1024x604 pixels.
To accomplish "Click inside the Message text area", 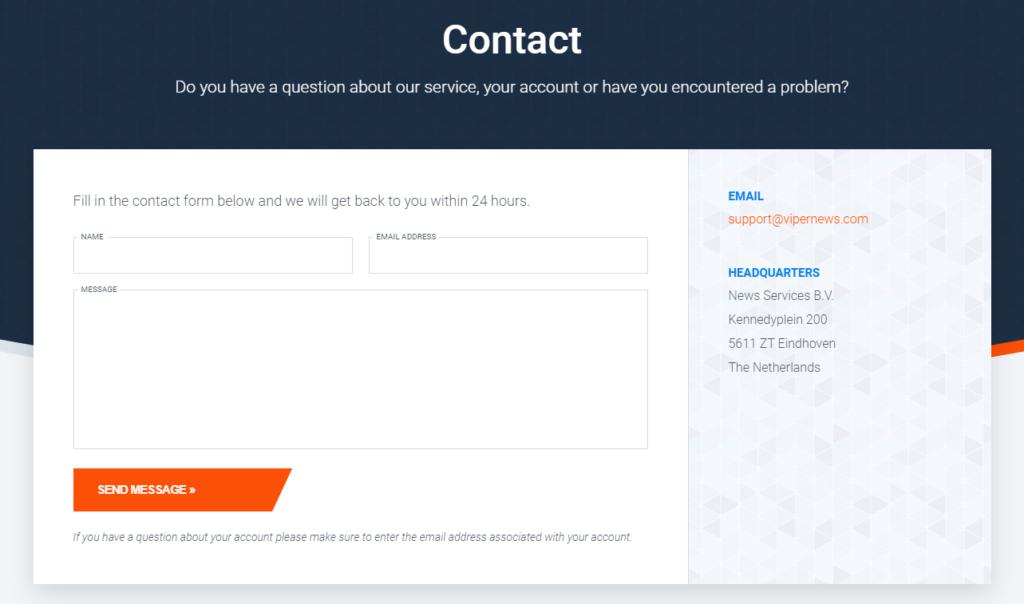I will pyautogui.click(x=360, y=370).
